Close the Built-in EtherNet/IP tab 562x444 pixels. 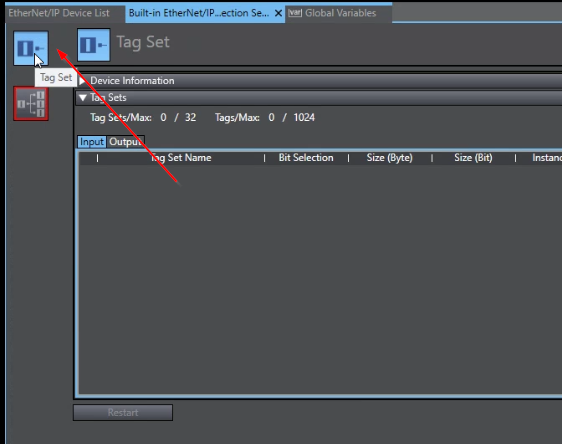point(278,13)
